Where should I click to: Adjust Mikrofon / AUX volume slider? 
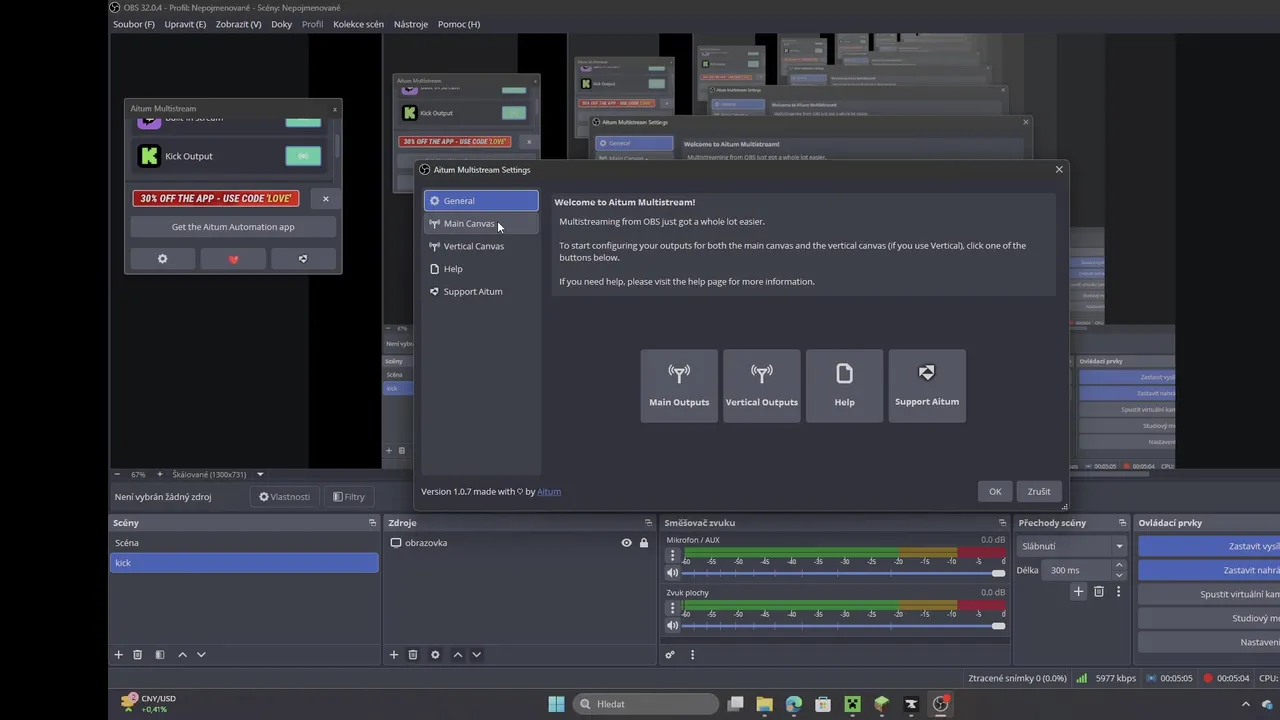point(843,573)
